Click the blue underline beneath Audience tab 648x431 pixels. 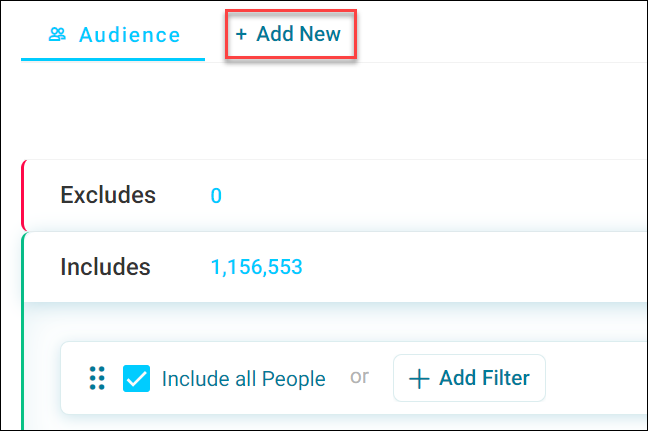coord(113,60)
